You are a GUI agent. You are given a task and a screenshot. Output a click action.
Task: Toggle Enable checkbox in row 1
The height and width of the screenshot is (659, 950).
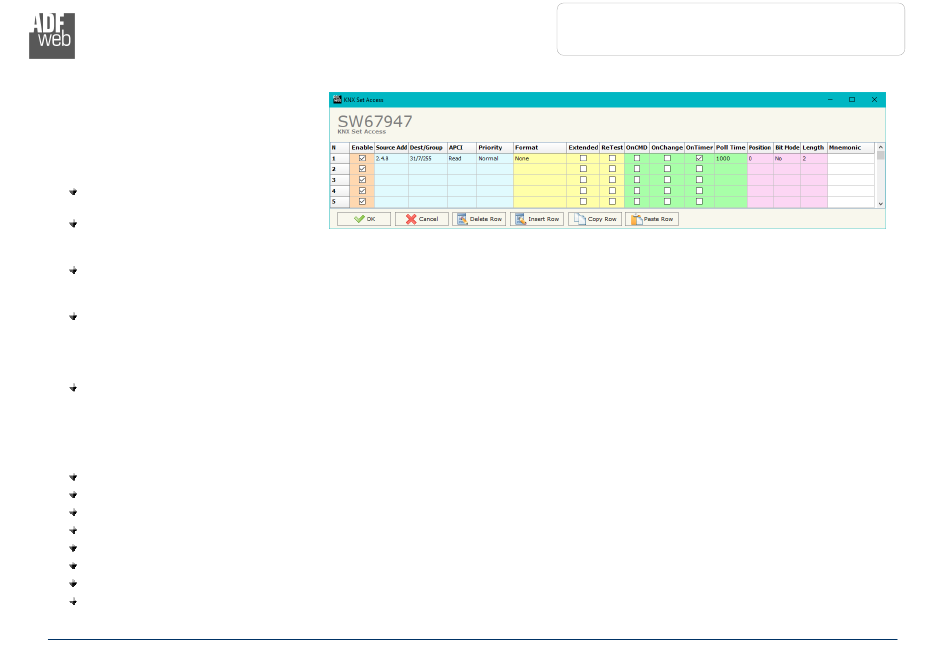(x=362, y=158)
